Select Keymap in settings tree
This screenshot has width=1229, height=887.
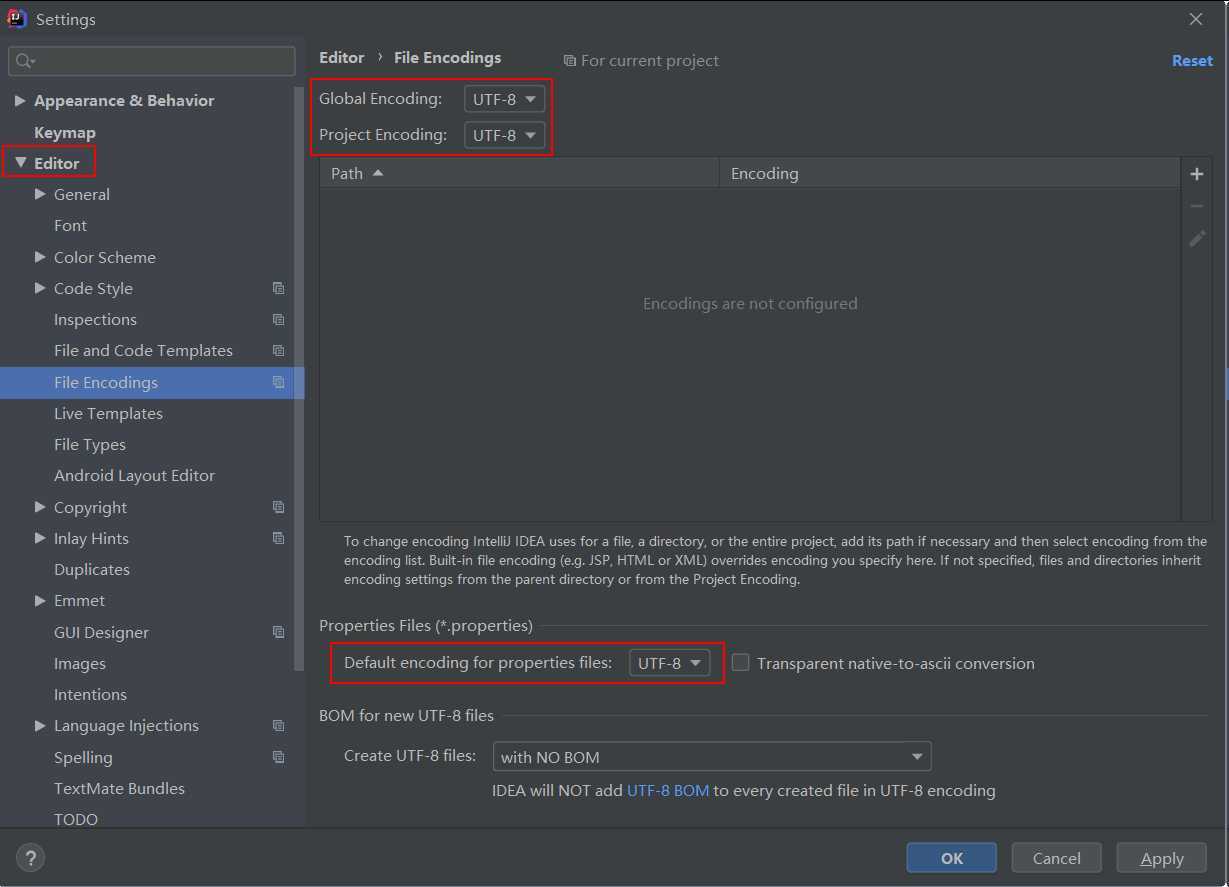pyautogui.click(x=65, y=132)
